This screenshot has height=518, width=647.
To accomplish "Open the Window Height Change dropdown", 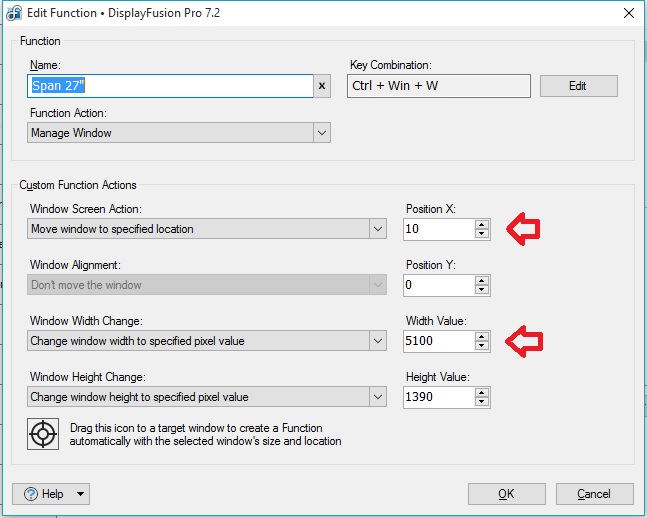I will pos(377,397).
